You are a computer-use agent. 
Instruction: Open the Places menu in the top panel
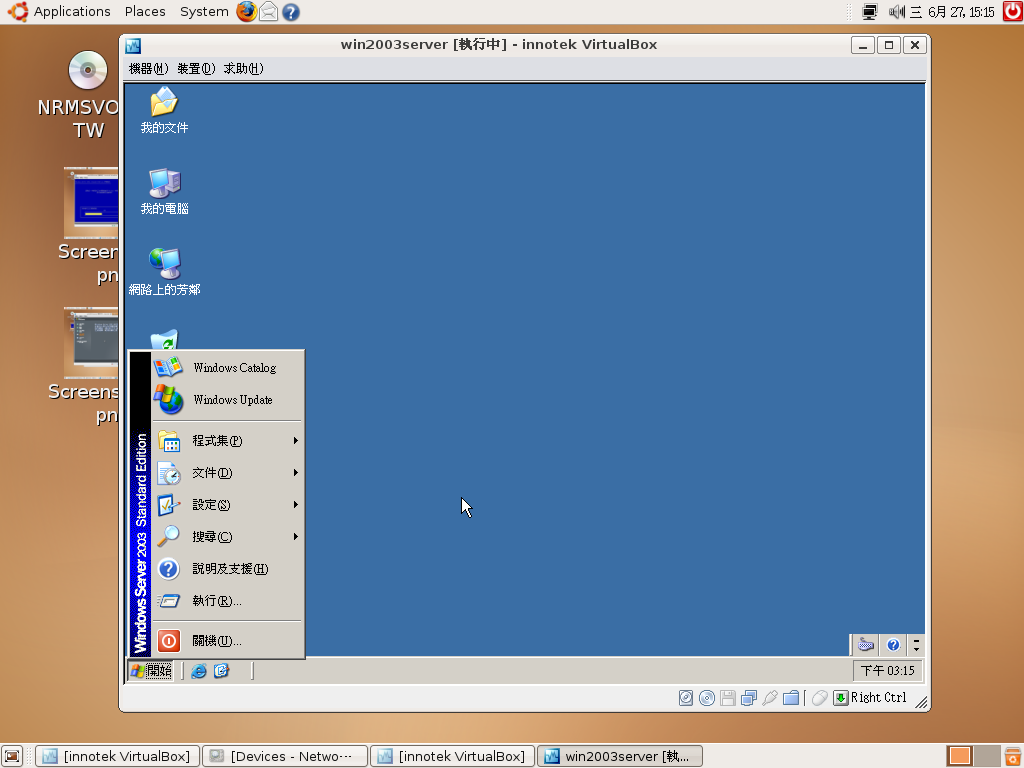(145, 12)
